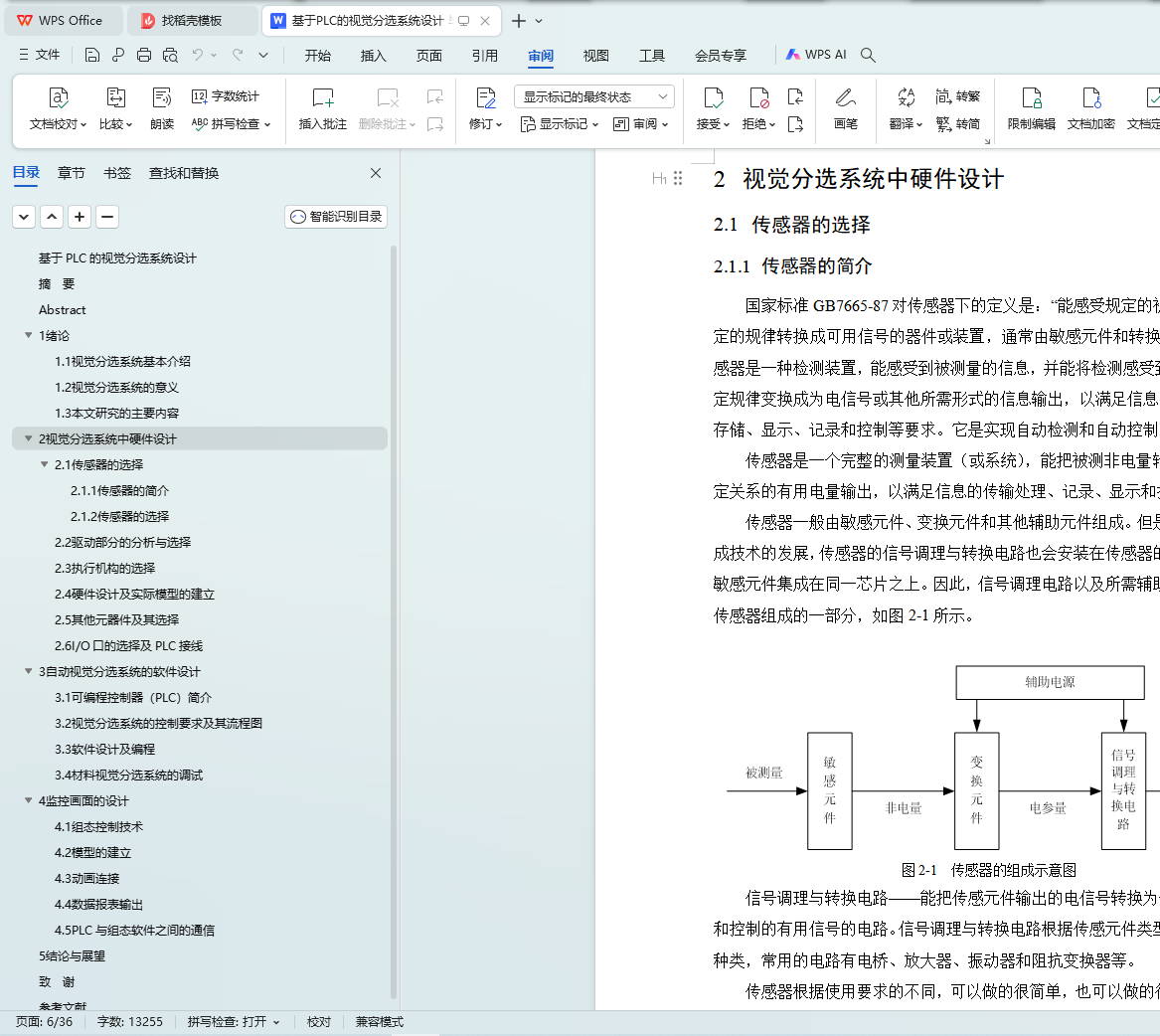This screenshot has width=1160, height=1036.
Task: Click the outline plus button
Action: [80, 217]
